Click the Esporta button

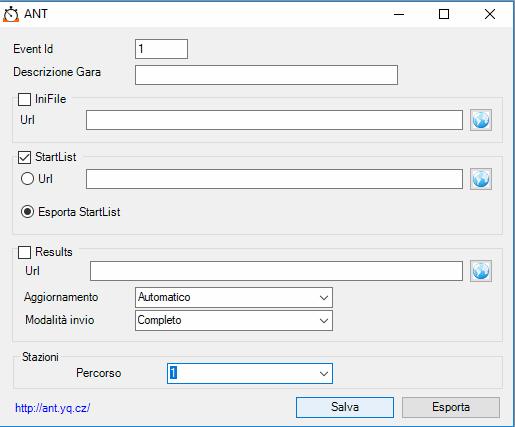coord(451,407)
